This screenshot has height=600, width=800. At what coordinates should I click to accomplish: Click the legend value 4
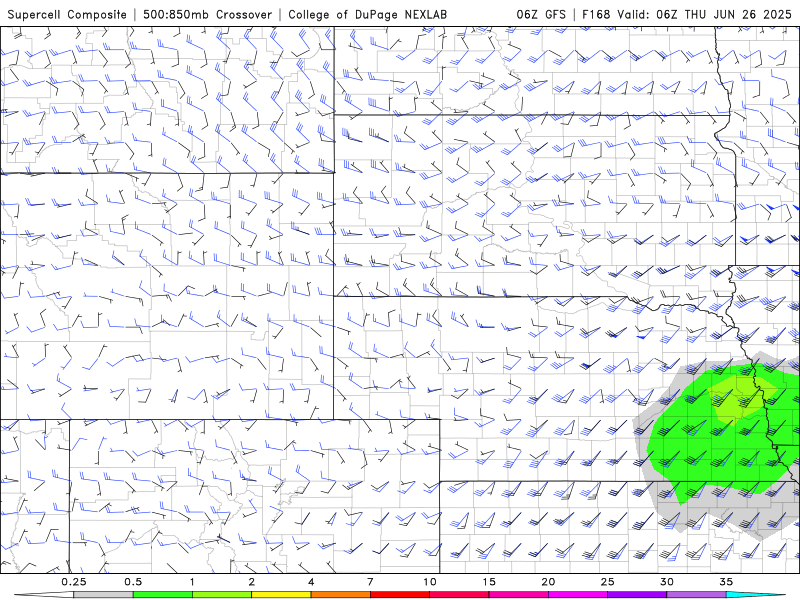(311, 582)
